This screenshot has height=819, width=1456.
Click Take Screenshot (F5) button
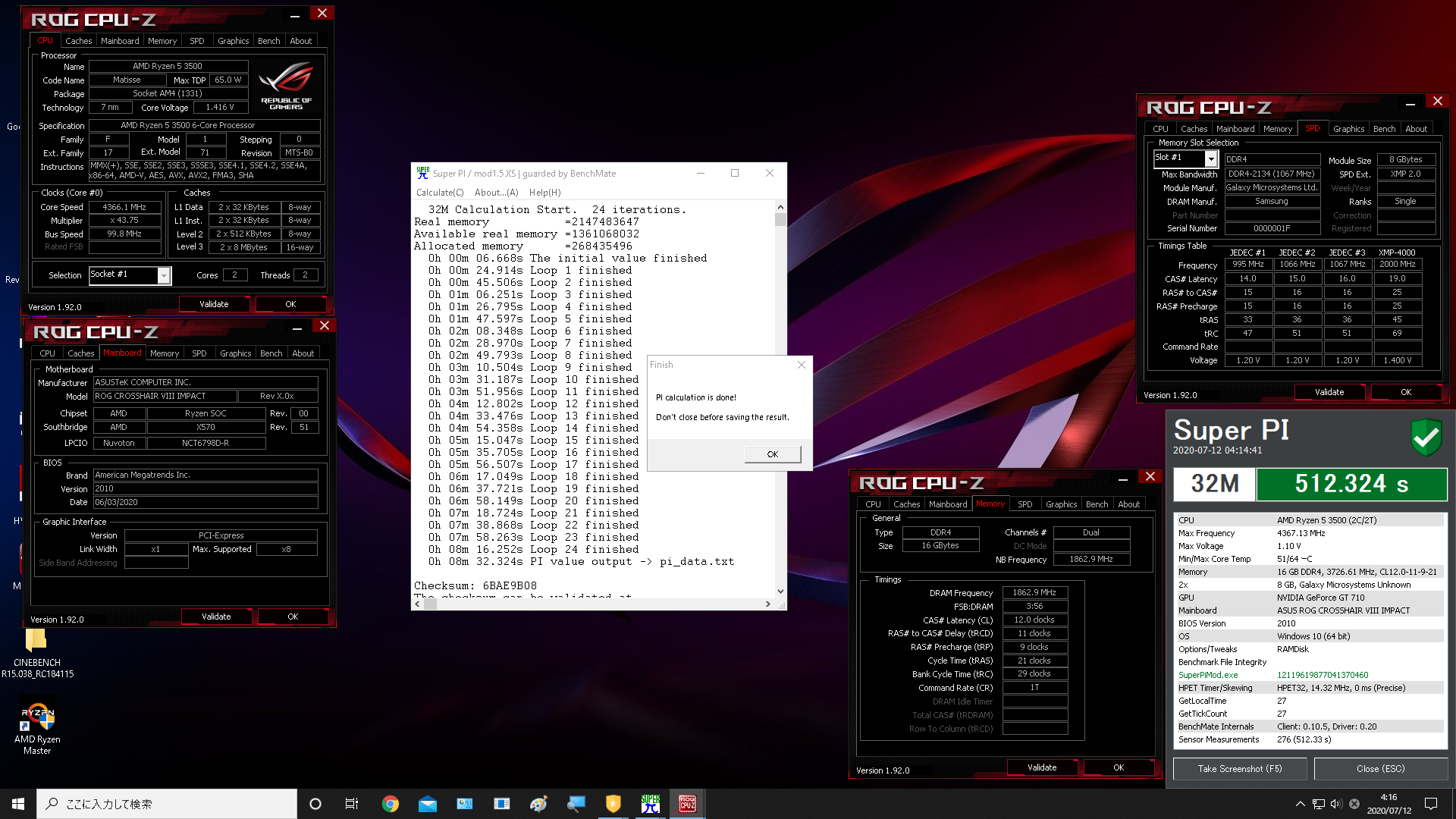(1240, 769)
